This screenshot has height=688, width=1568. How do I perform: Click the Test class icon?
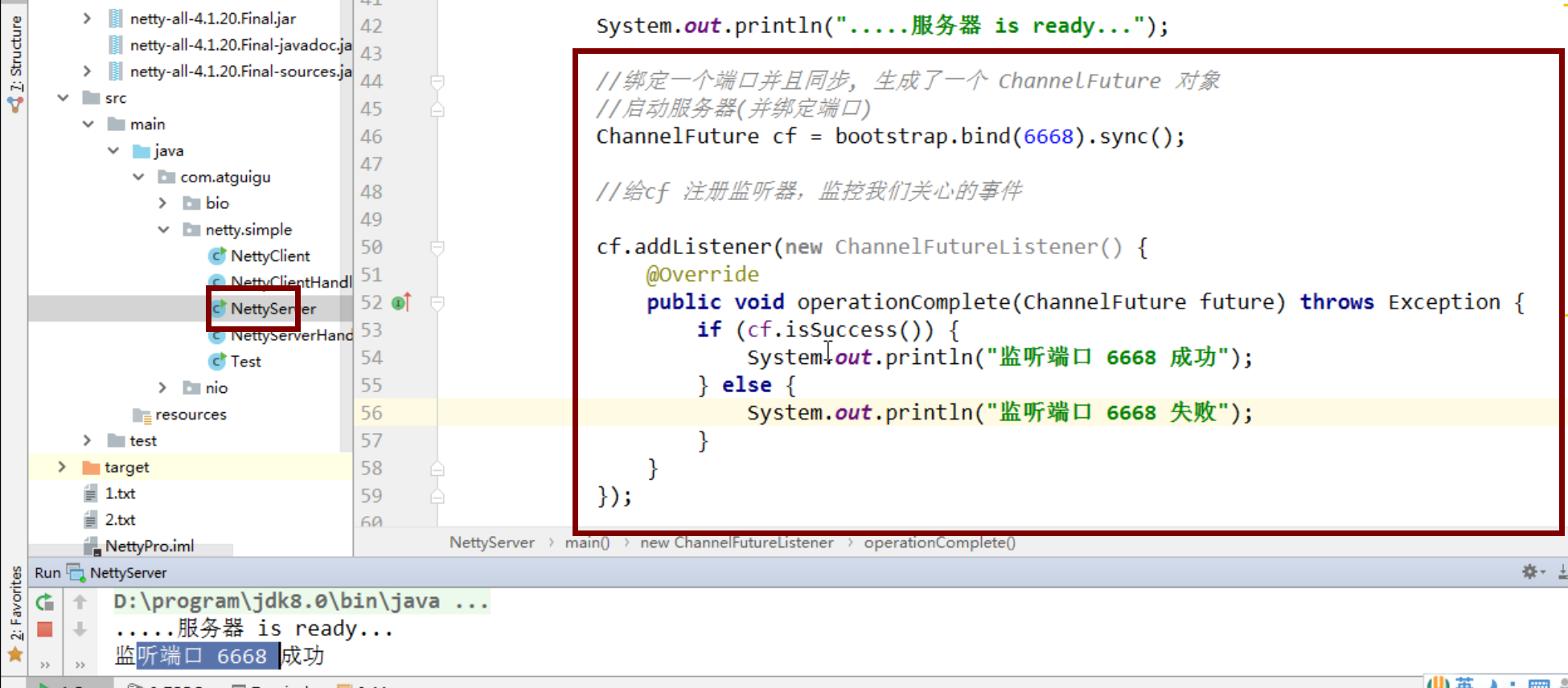pos(217,361)
